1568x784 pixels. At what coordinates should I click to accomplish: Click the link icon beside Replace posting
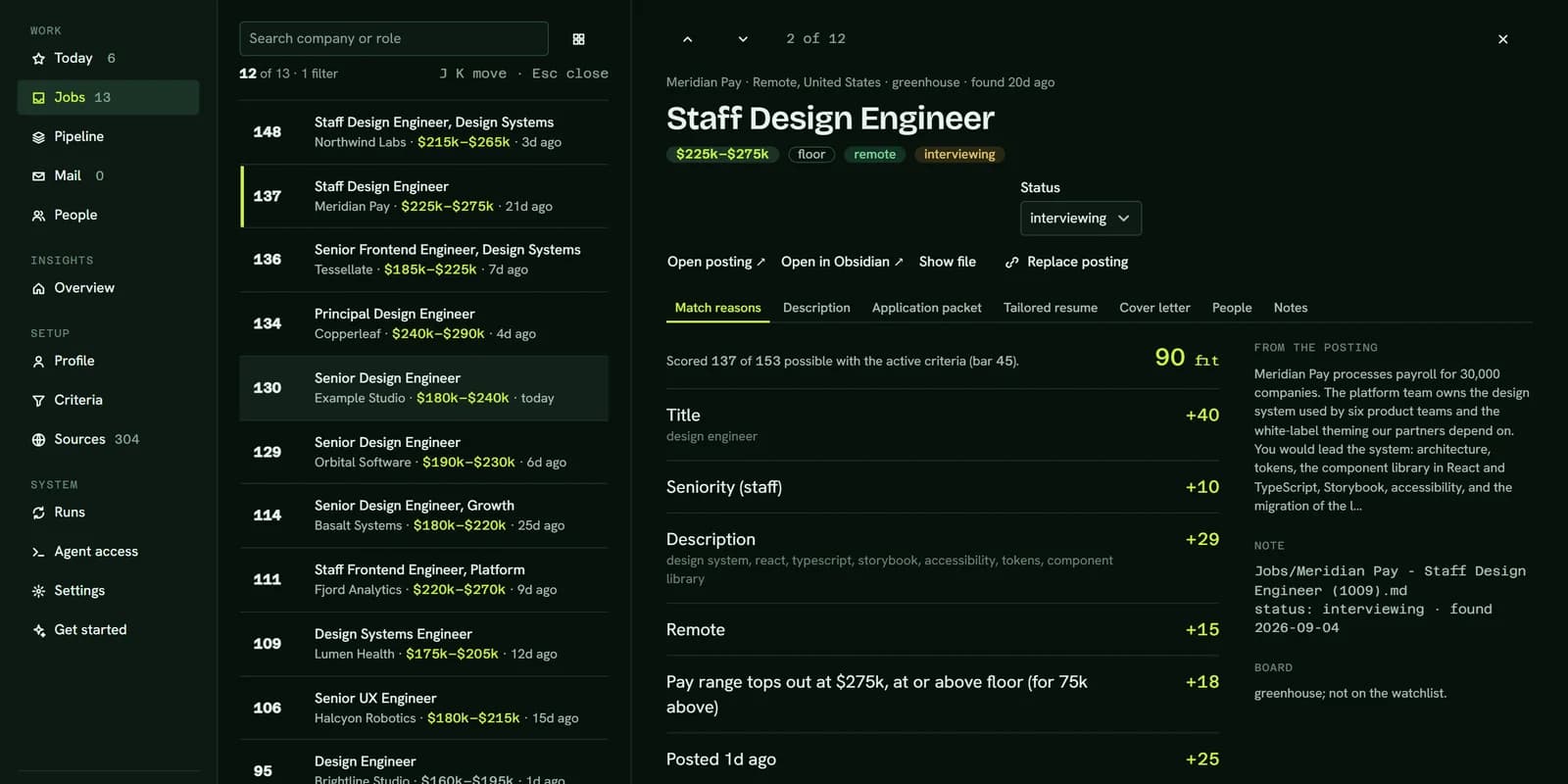[1011, 263]
